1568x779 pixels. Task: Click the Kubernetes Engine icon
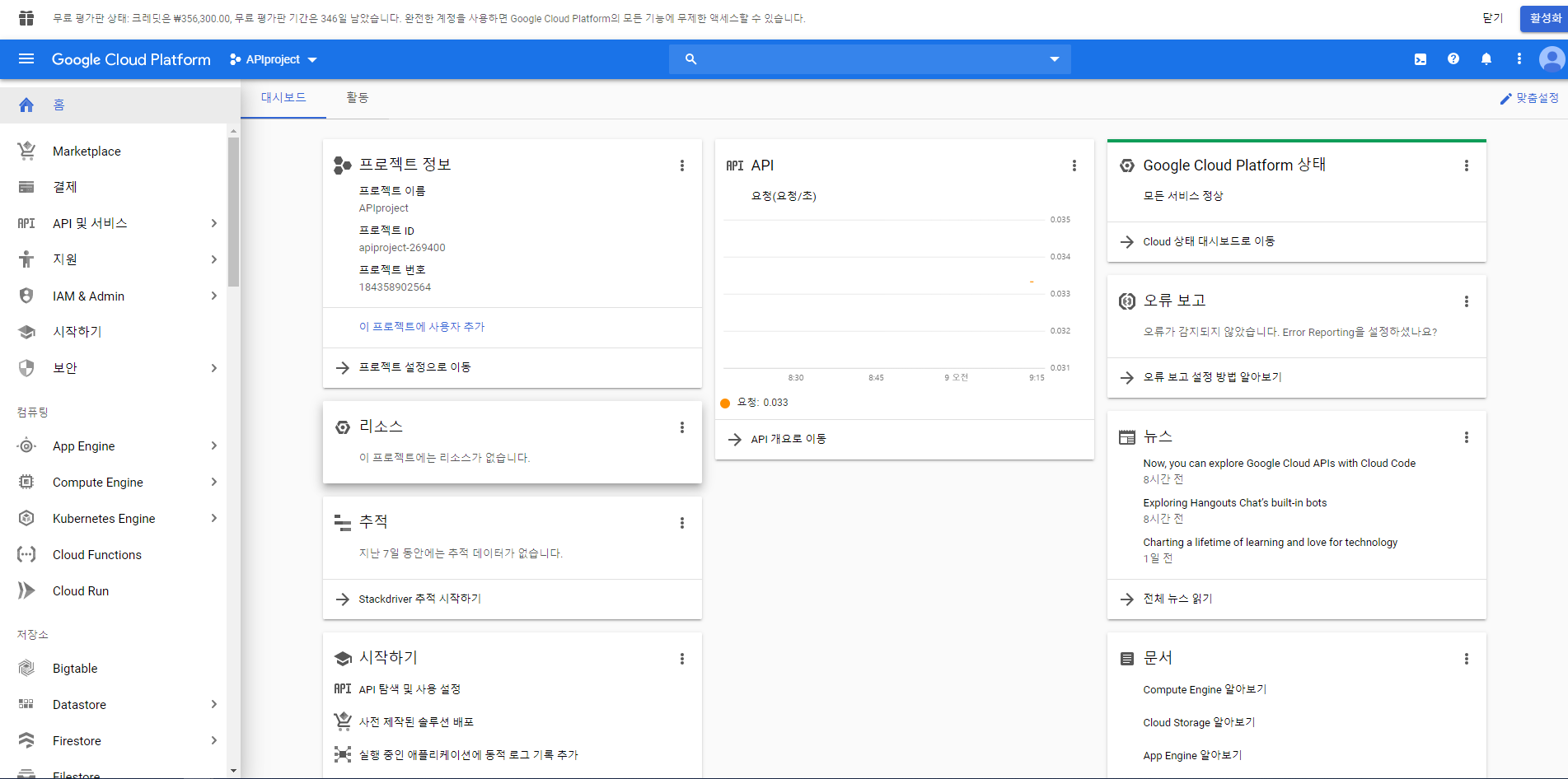26,518
